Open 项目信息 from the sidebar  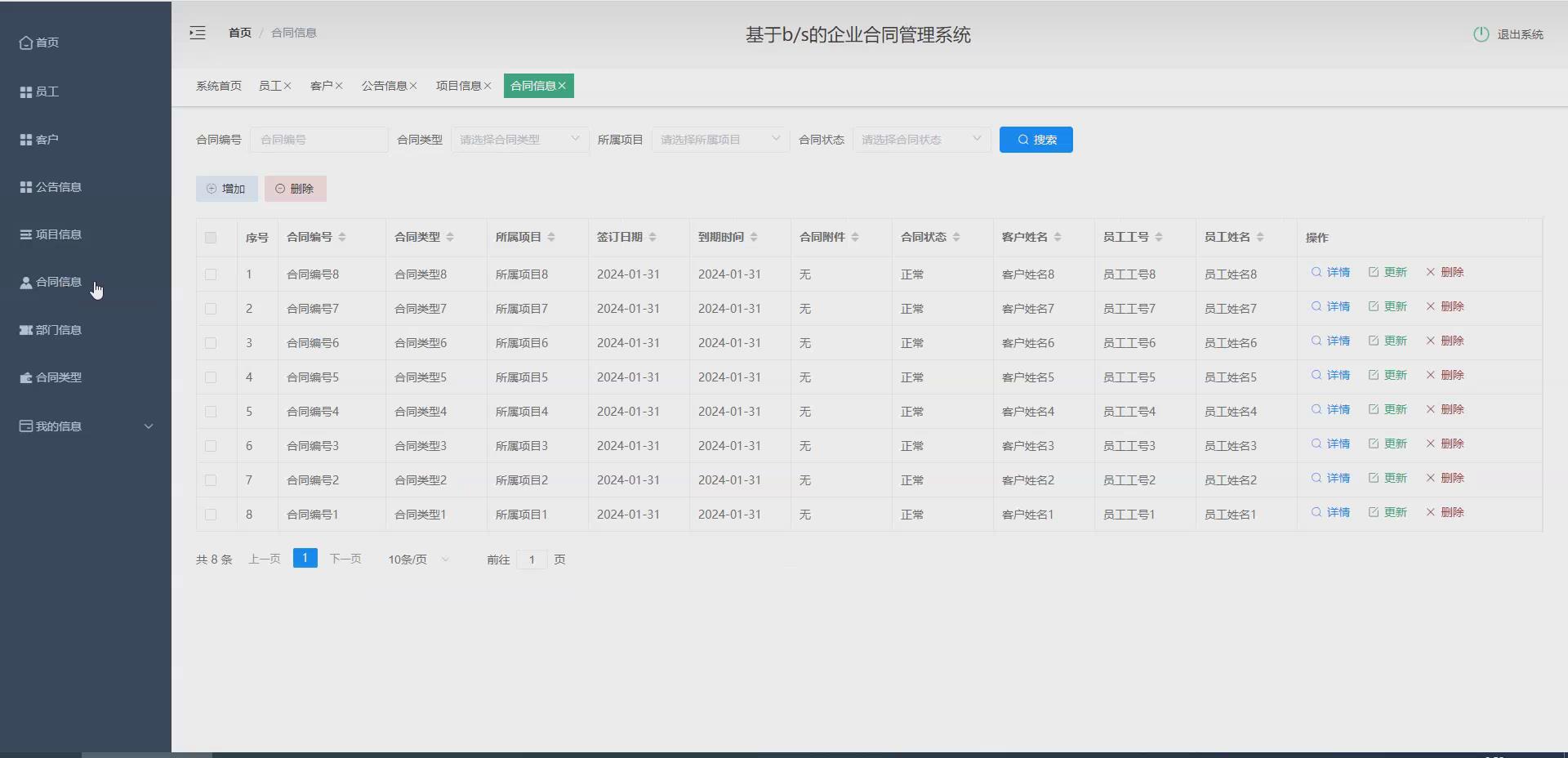coord(25,234)
